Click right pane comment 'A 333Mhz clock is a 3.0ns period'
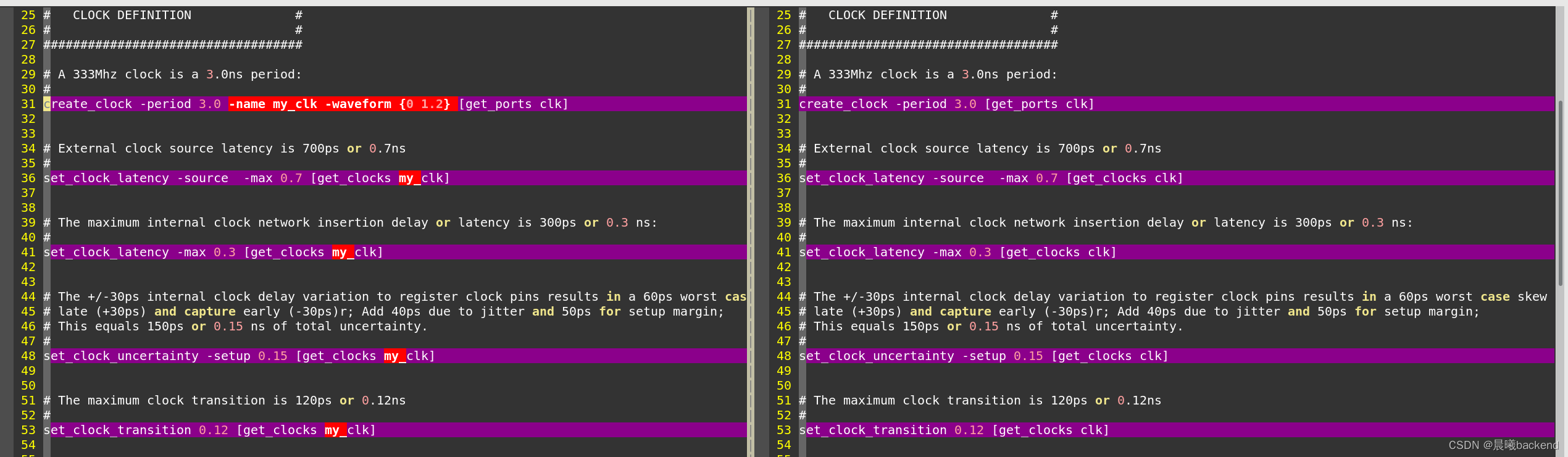 [932, 74]
